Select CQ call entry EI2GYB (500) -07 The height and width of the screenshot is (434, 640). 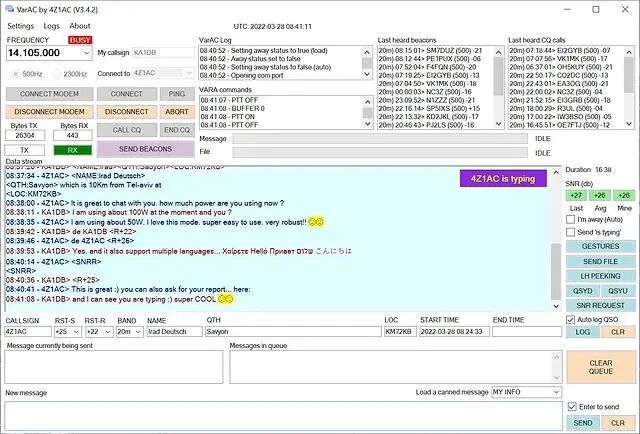click(x=560, y=51)
